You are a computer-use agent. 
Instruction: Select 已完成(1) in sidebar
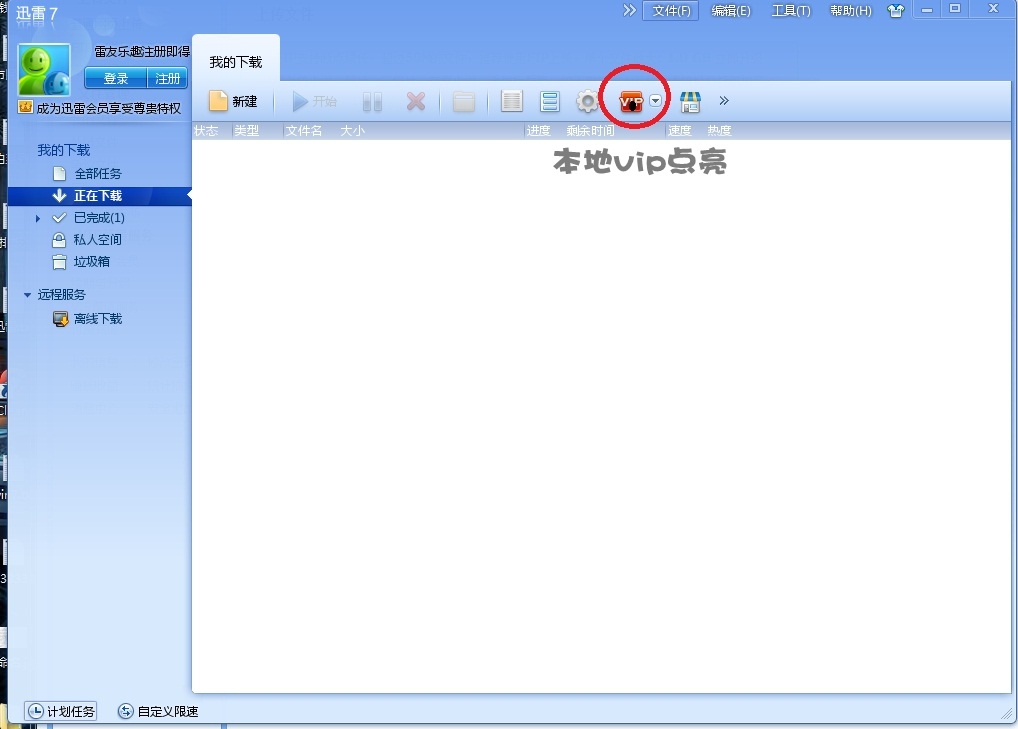click(99, 217)
